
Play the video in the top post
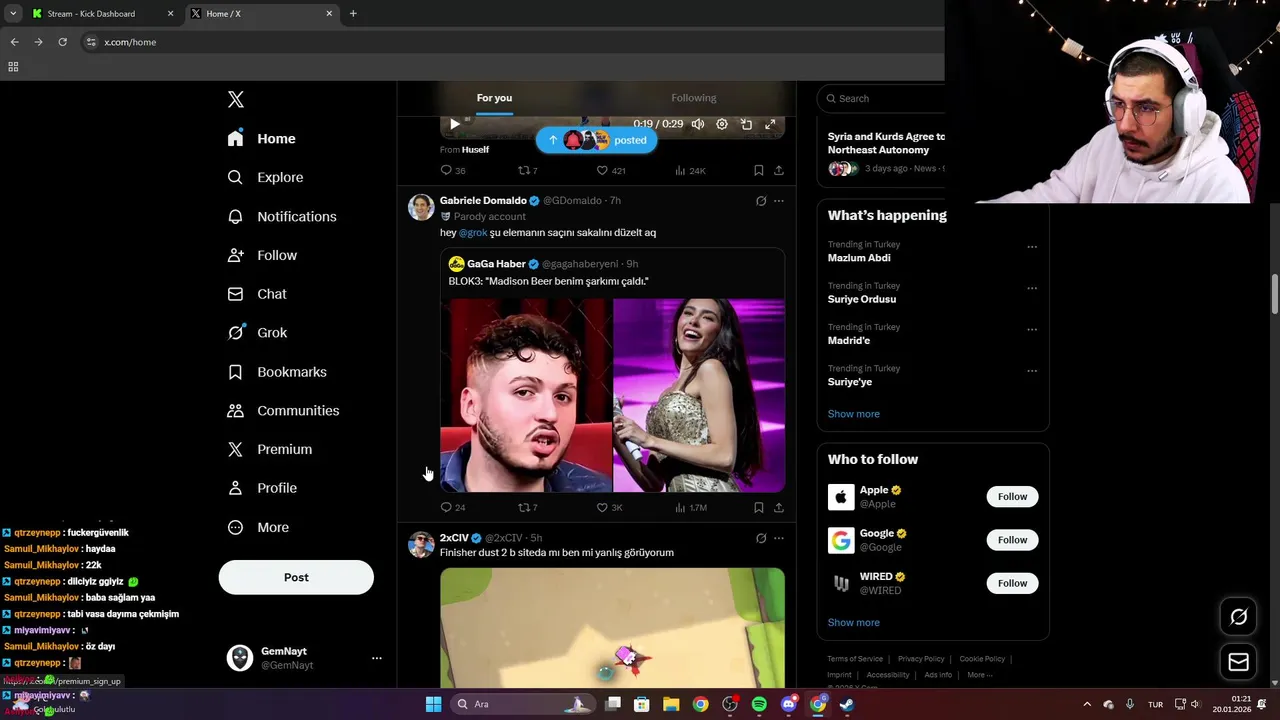[x=454, y=124]
